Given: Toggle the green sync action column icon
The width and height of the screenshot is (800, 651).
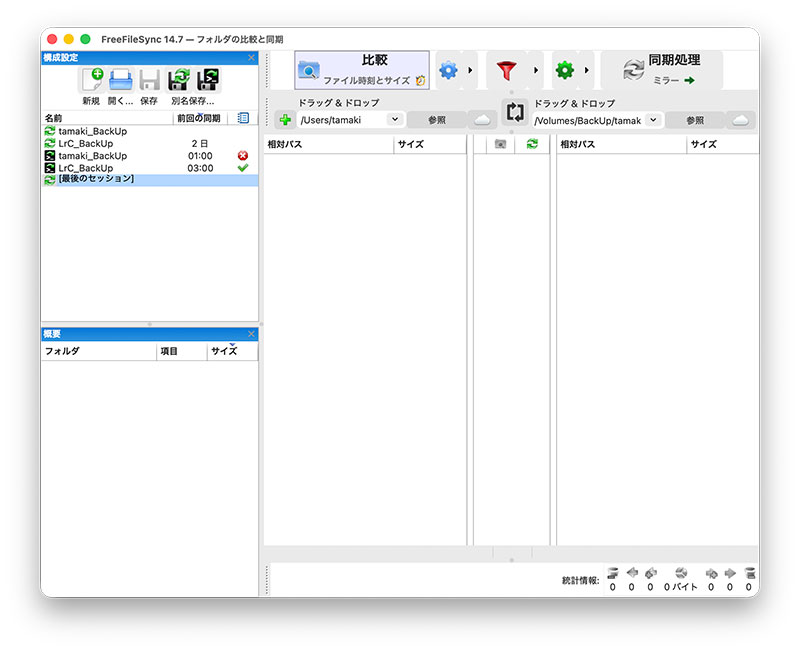Looking at the screenshot, I should tap(532, 144).
